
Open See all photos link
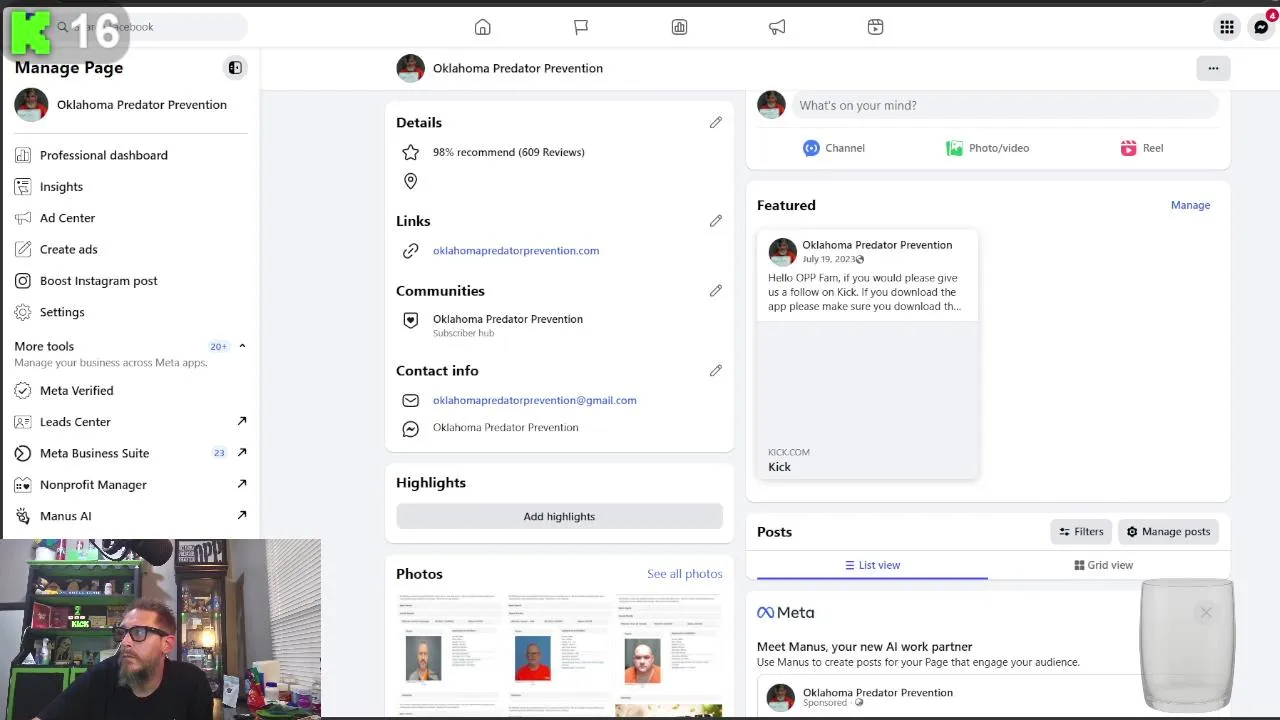click(684, 574)
